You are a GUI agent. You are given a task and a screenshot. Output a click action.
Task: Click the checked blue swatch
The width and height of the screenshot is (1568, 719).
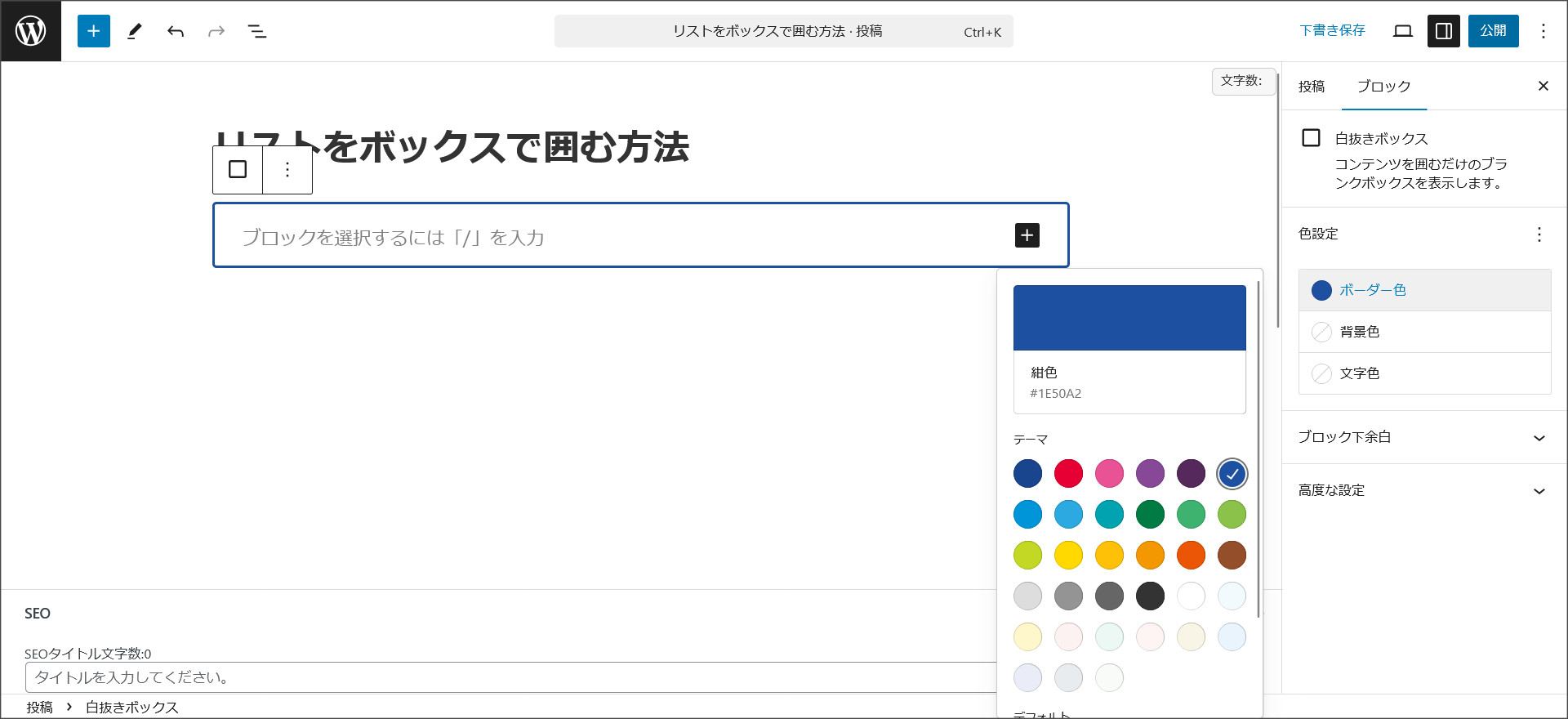(1232, 474)
